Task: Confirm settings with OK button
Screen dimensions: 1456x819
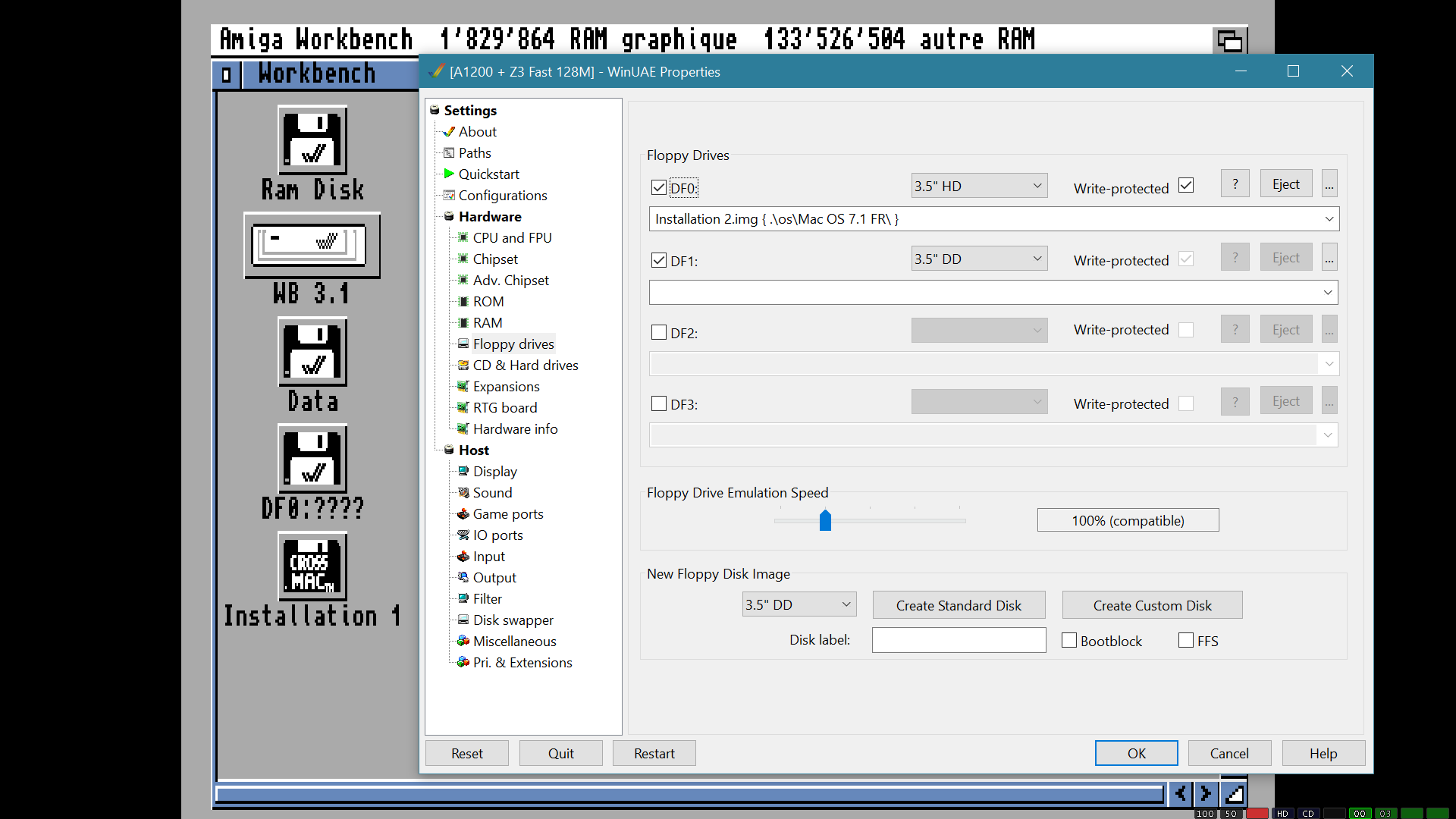Action: (x=1136, y=753)
